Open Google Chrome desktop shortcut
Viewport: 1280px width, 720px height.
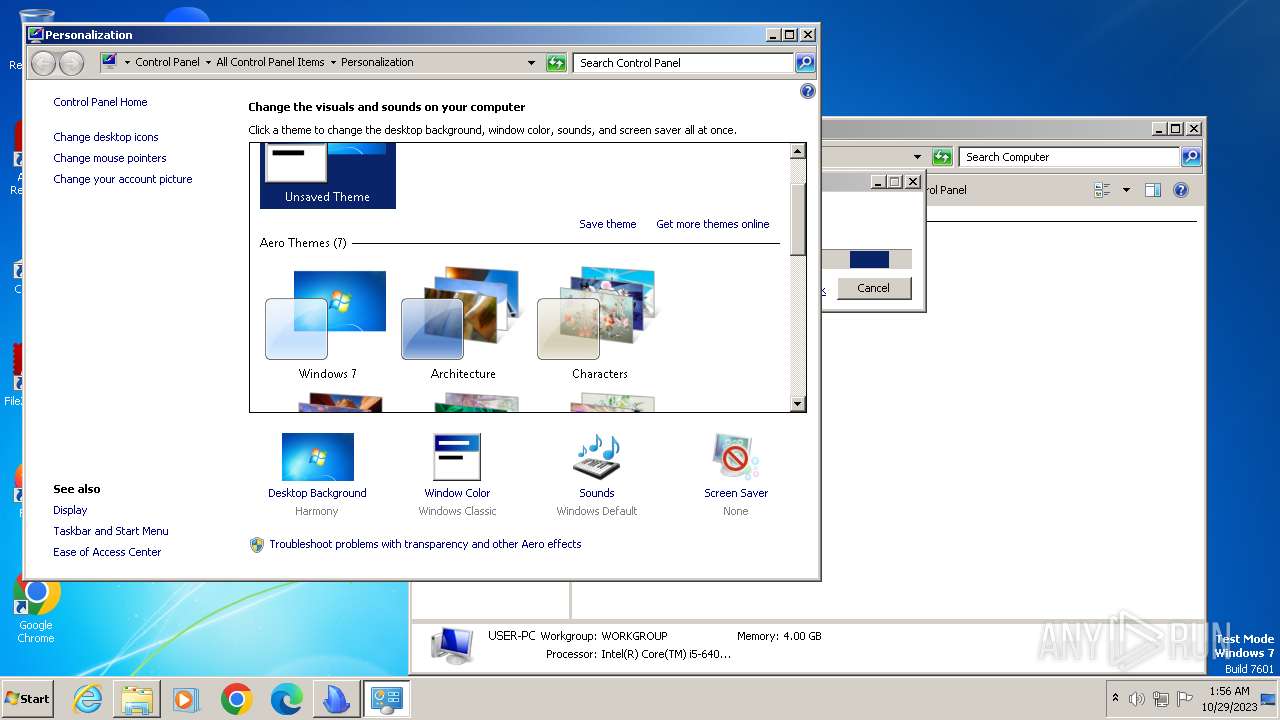point(36,608)
